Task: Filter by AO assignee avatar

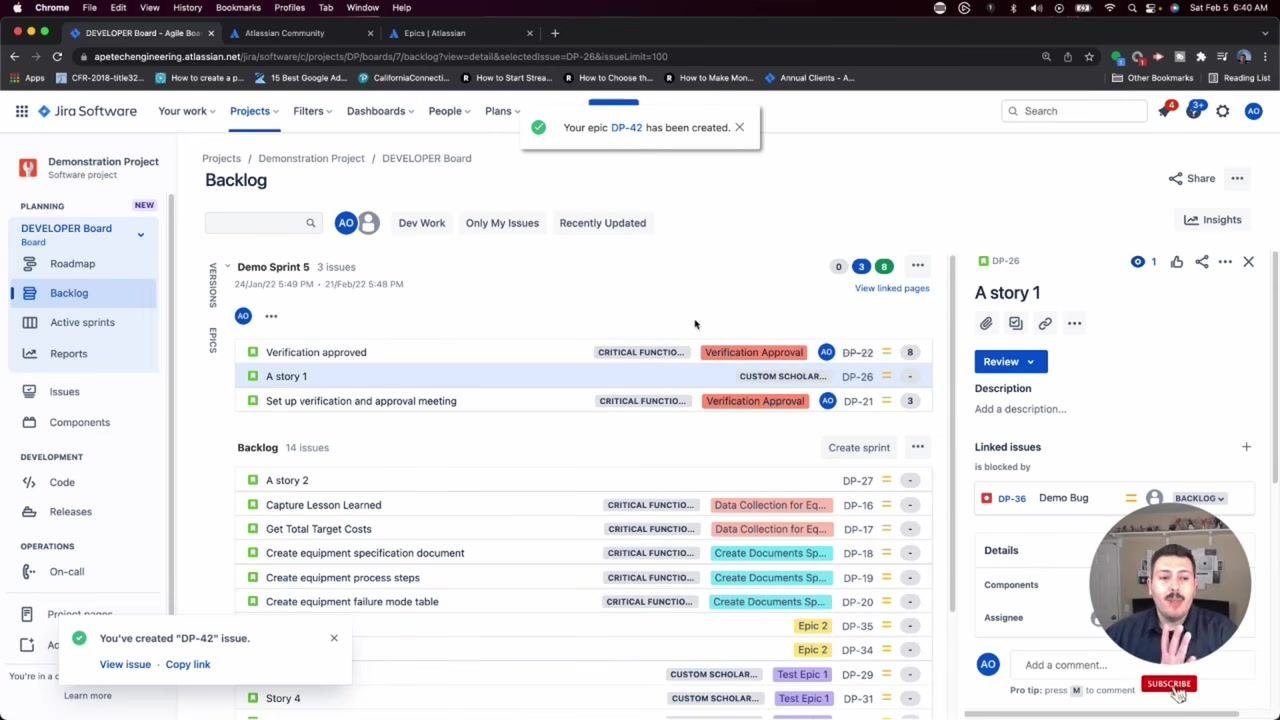Action: coord(345,223)
